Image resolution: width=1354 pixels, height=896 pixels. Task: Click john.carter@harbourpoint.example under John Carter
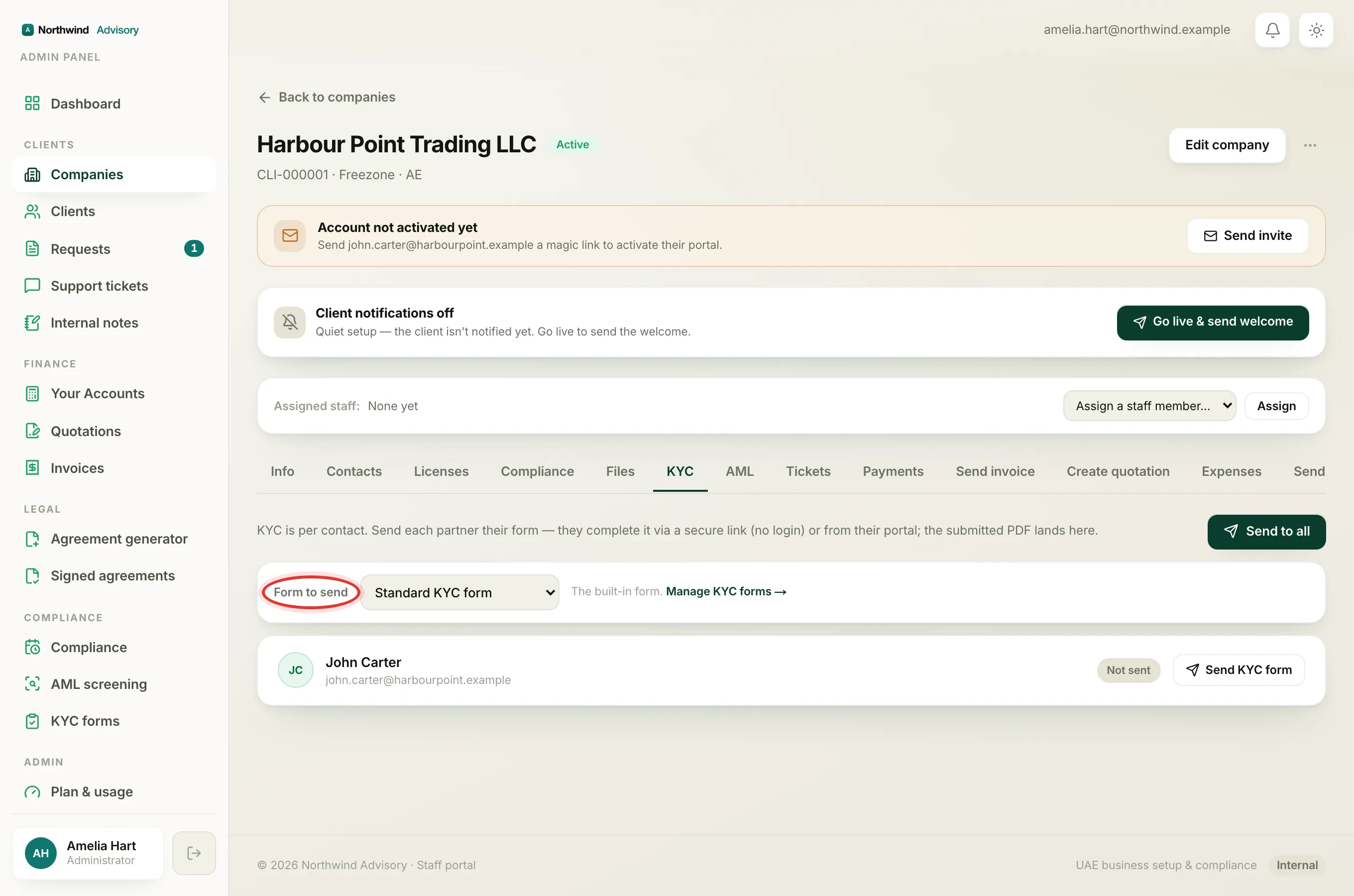pos(418,680)
